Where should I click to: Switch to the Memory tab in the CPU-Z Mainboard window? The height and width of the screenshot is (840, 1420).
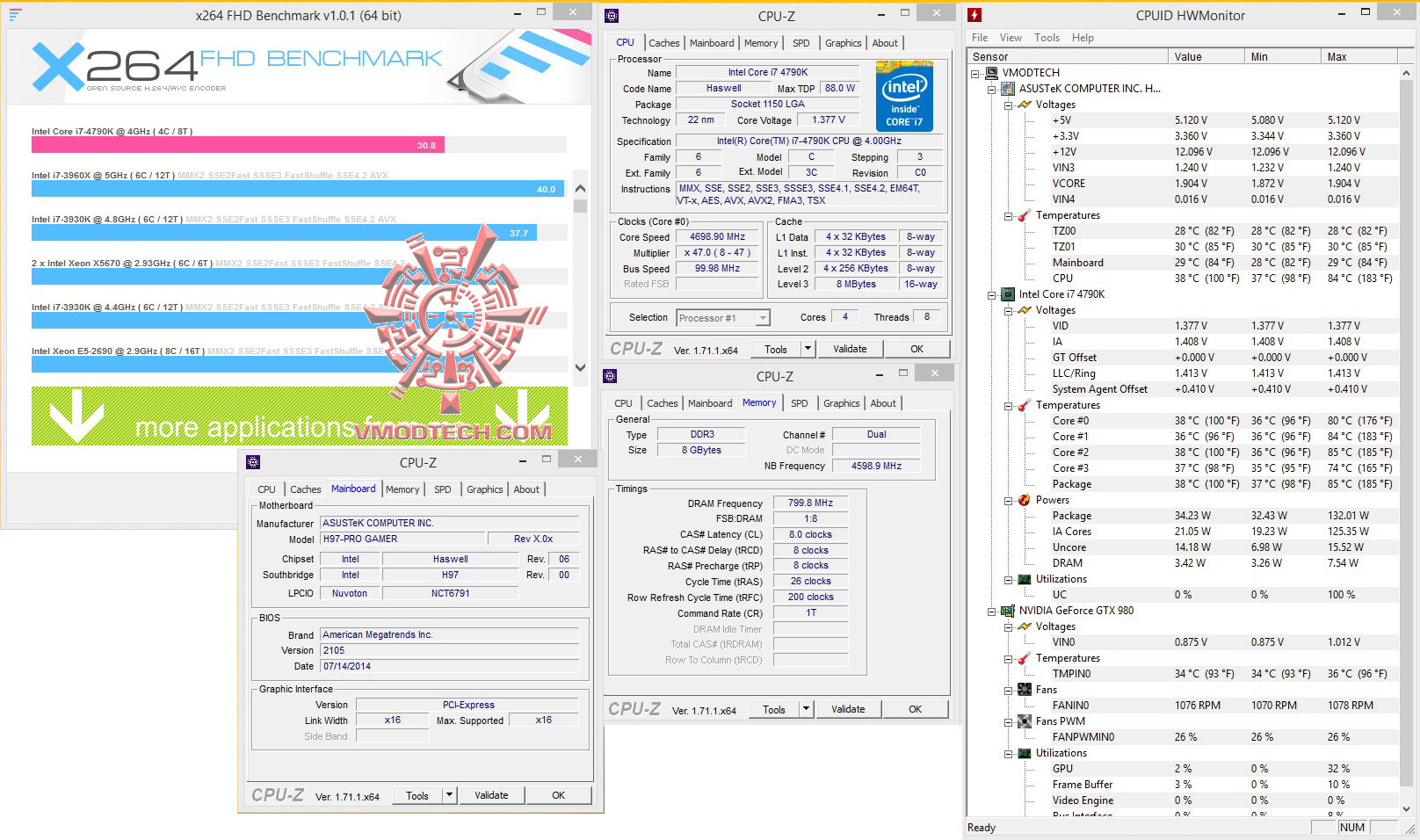[x=402, y=489]
